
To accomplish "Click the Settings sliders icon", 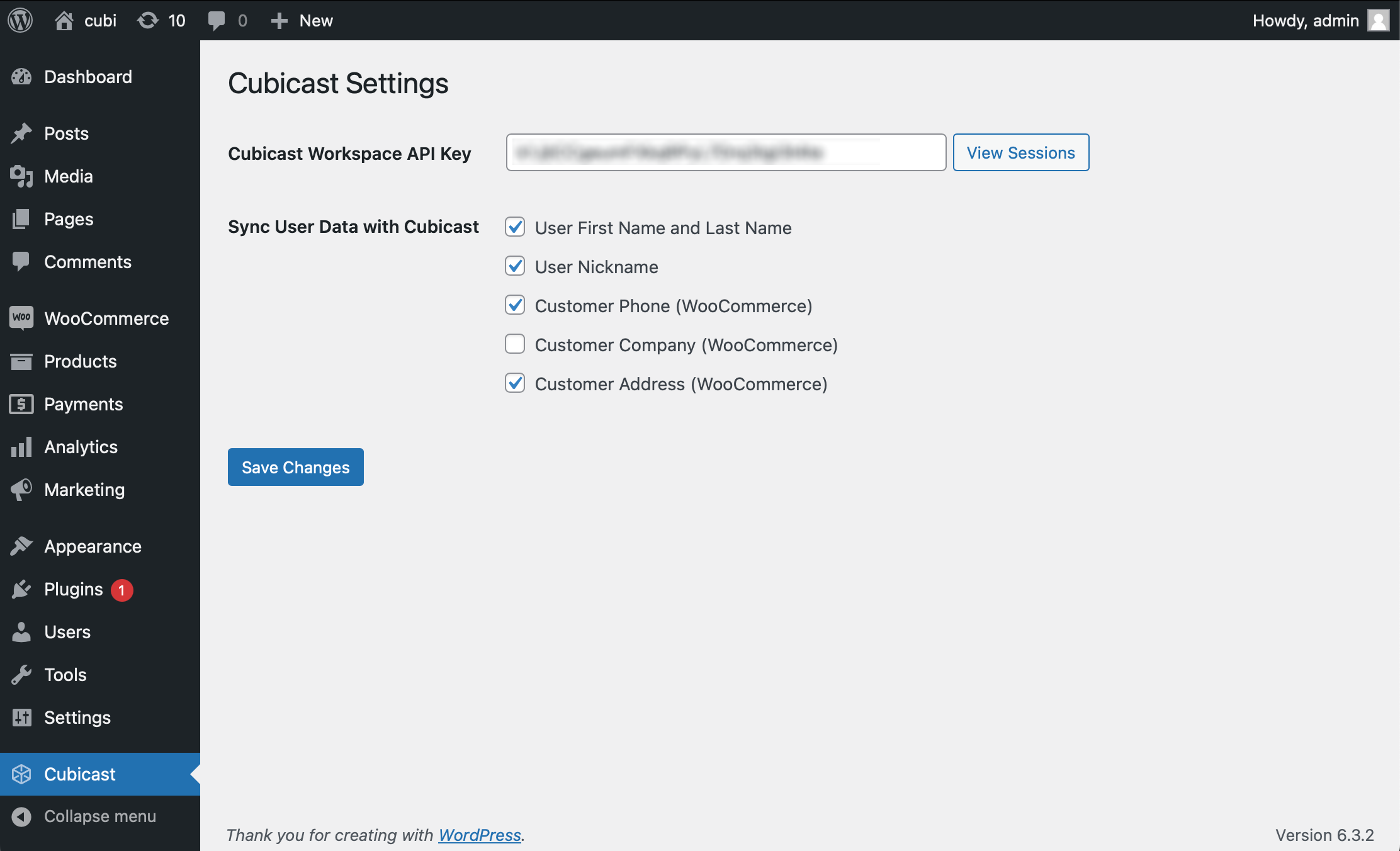I will [x=21, y=718].
